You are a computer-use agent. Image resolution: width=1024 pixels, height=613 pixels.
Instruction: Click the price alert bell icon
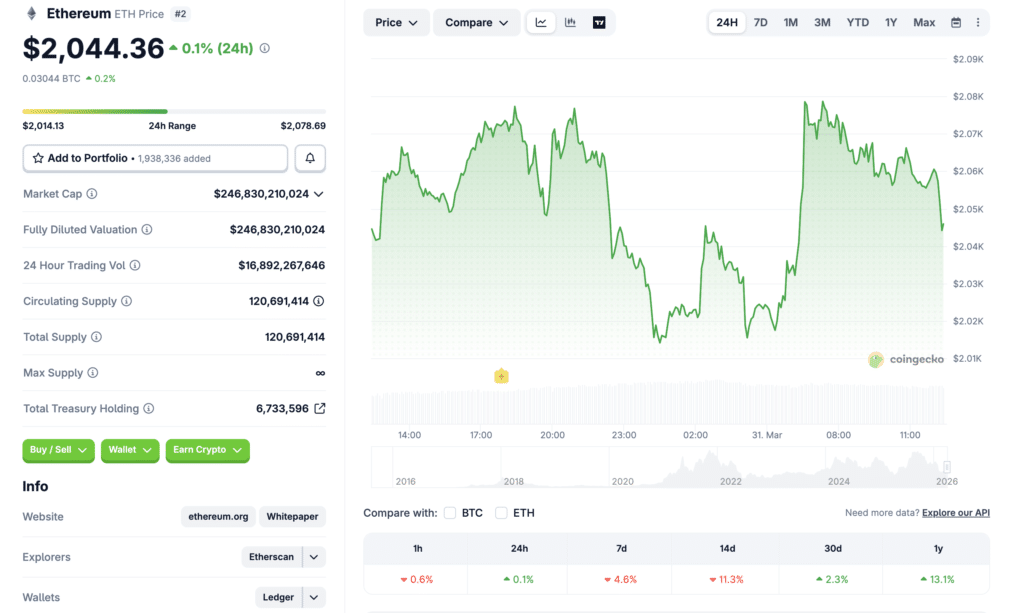click(310, 158)
